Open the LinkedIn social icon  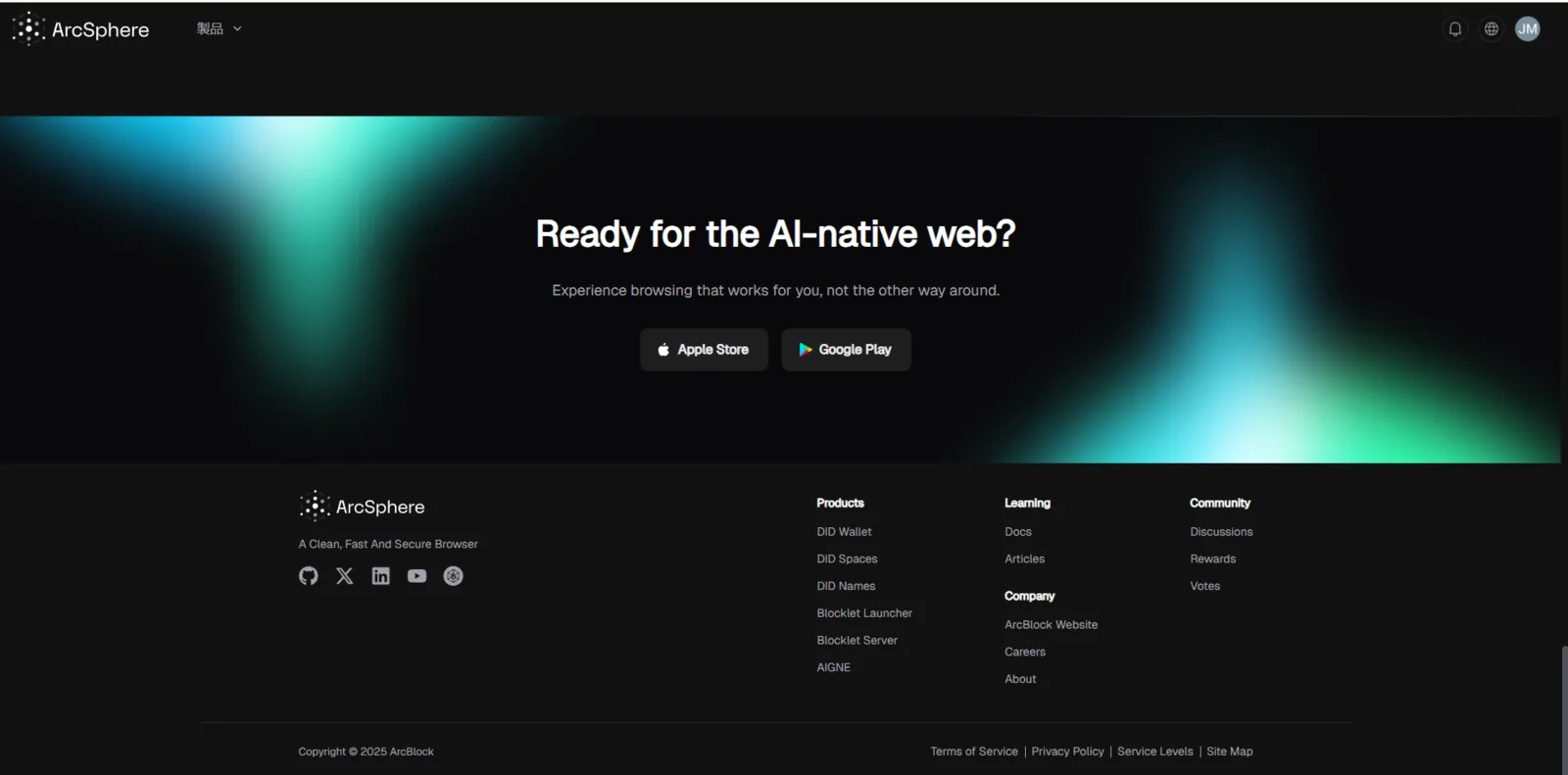[381, 576]
